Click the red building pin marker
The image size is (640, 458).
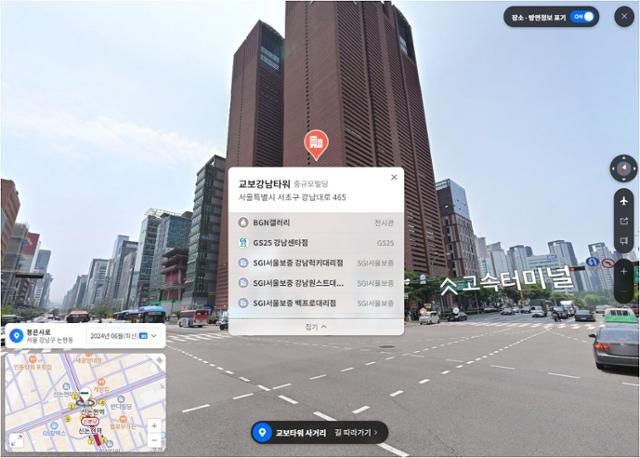[316, 145]
